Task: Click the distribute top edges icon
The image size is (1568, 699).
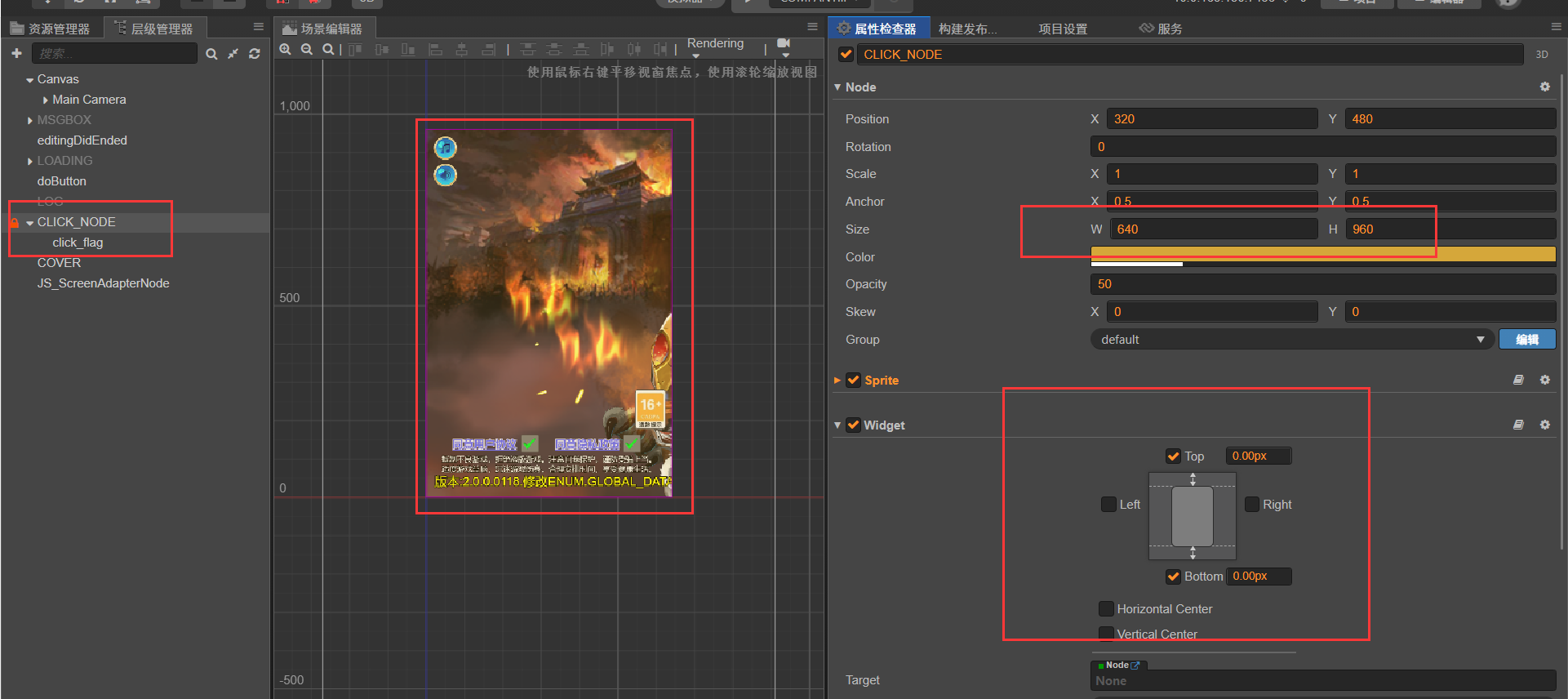Action: [x=528, y=50]
